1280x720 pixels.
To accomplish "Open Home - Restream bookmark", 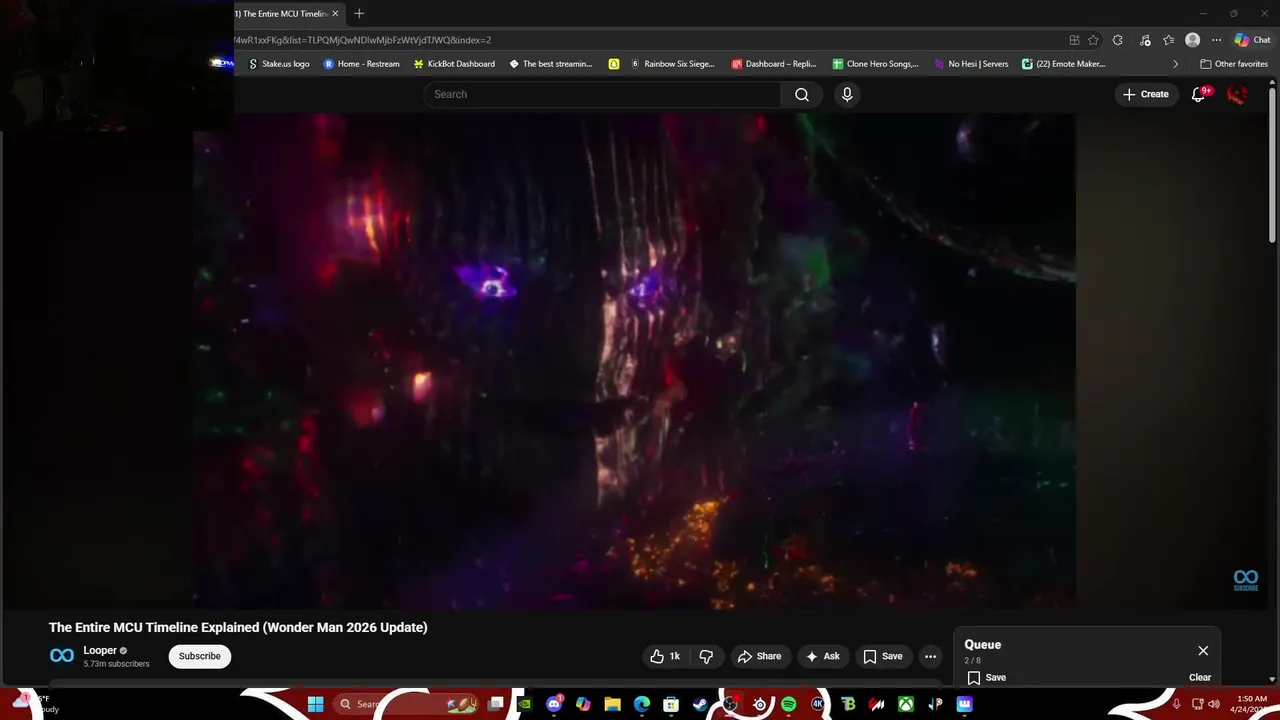I will pos(362,64).
